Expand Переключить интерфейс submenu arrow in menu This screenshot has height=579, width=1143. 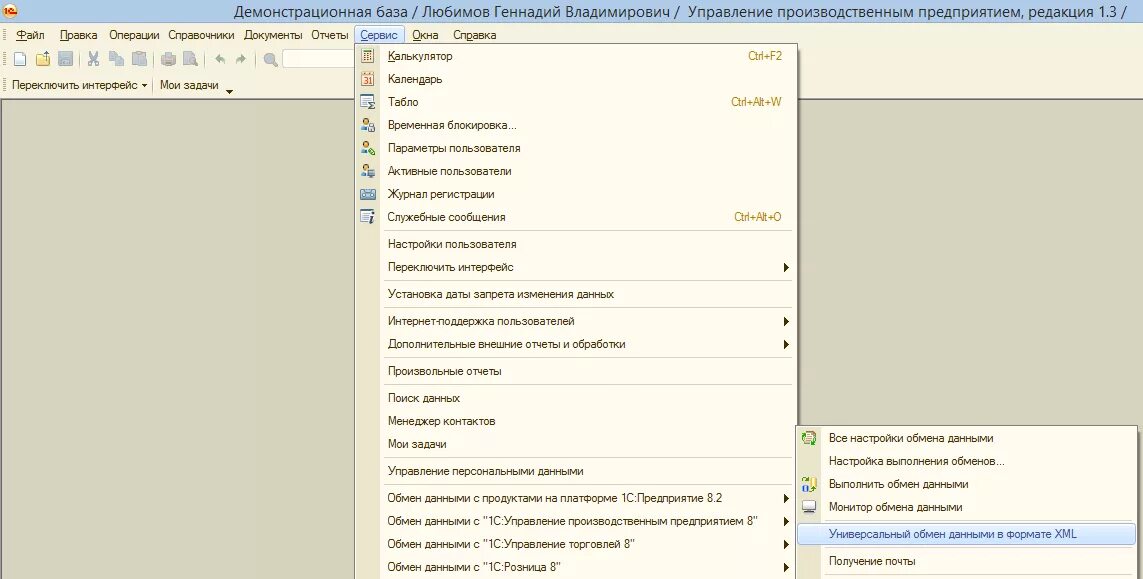tap(786, 268)
